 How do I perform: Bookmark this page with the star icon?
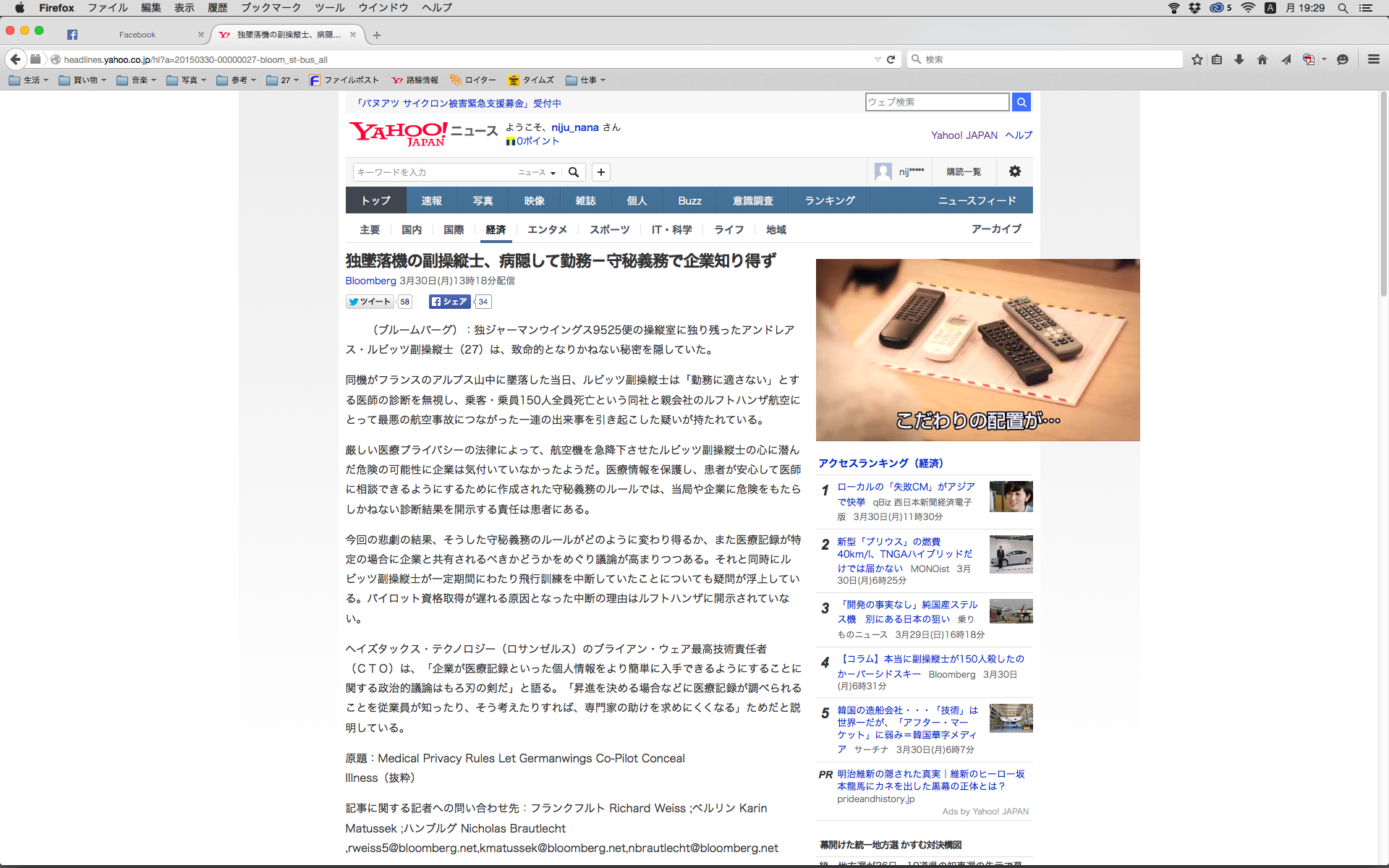point(1197,59)
